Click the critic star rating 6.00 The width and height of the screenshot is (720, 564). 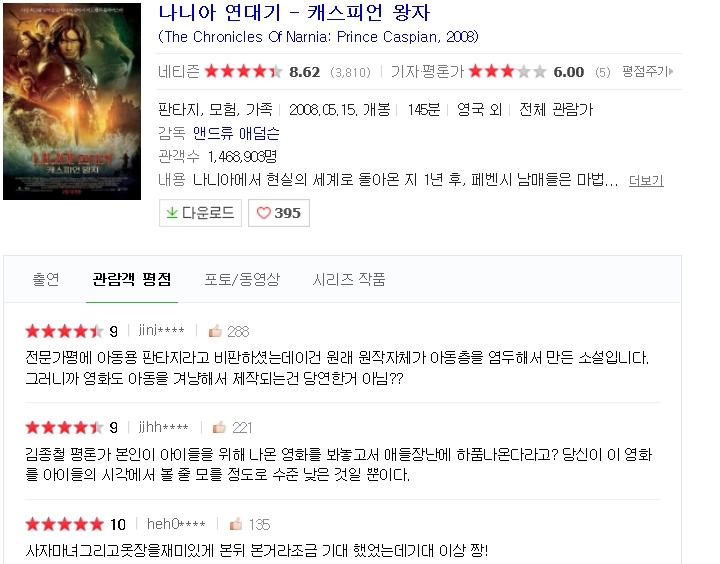coord(507,72)
